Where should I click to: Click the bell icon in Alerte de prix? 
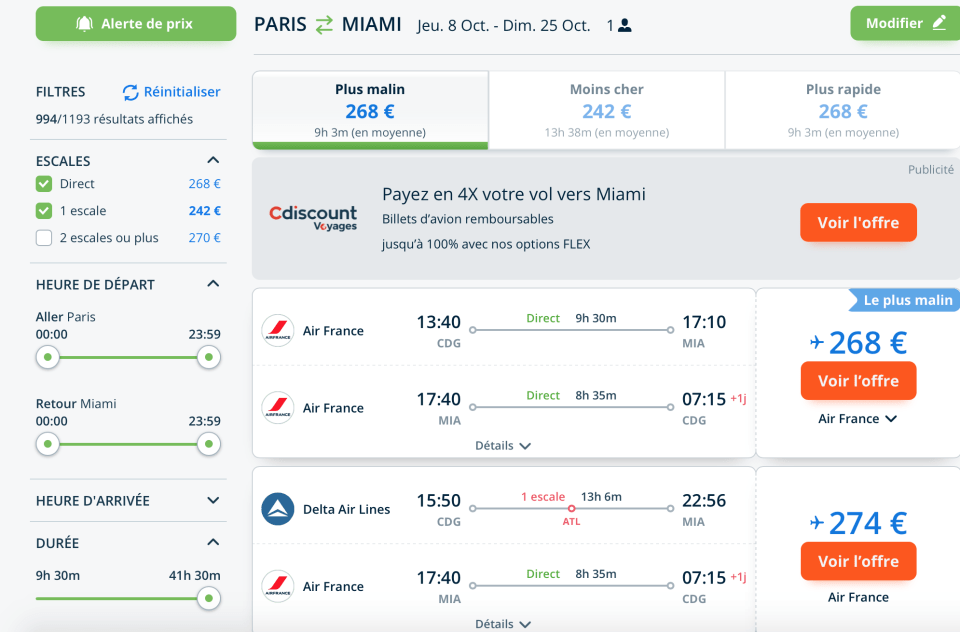click(84, 24)
